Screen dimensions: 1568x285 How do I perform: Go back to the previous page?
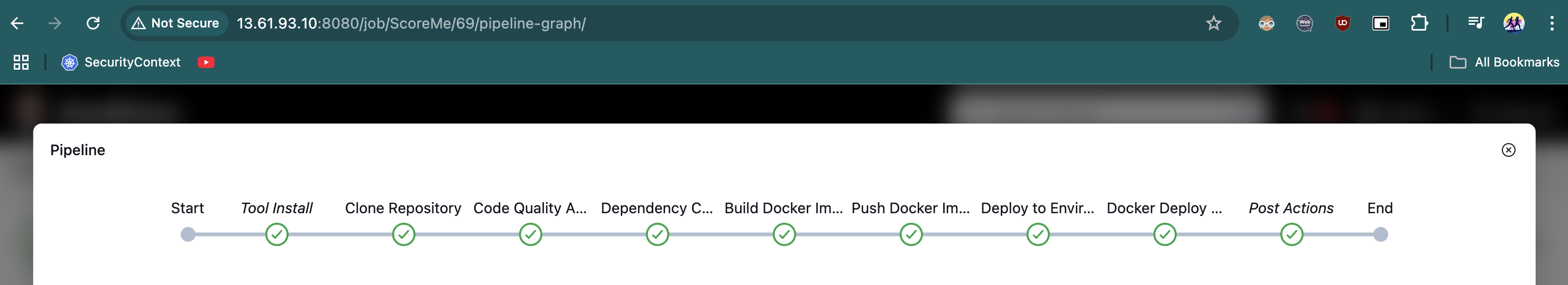click(17, 24)
